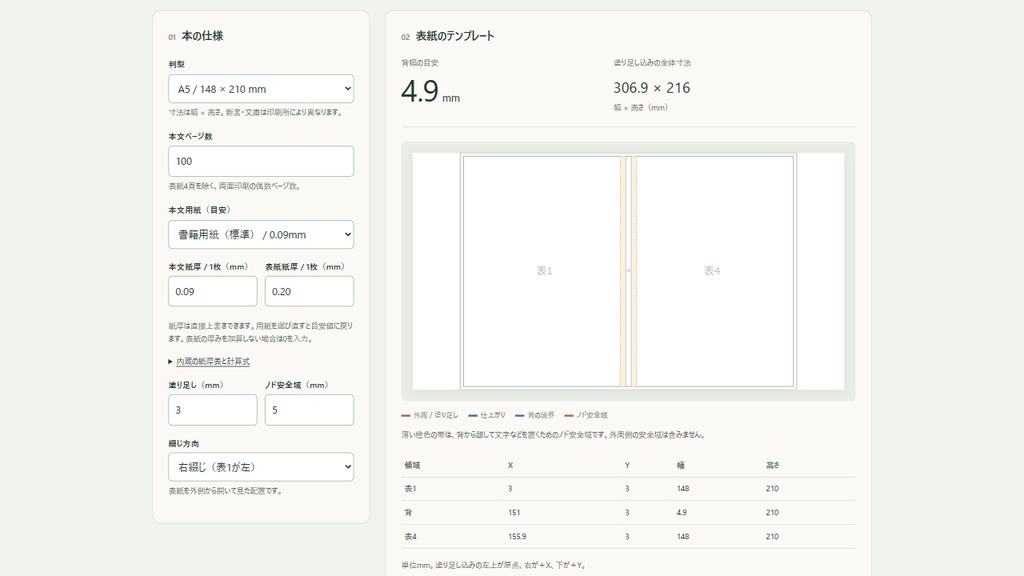Click the 表1 row label in table

pos(410,488)
